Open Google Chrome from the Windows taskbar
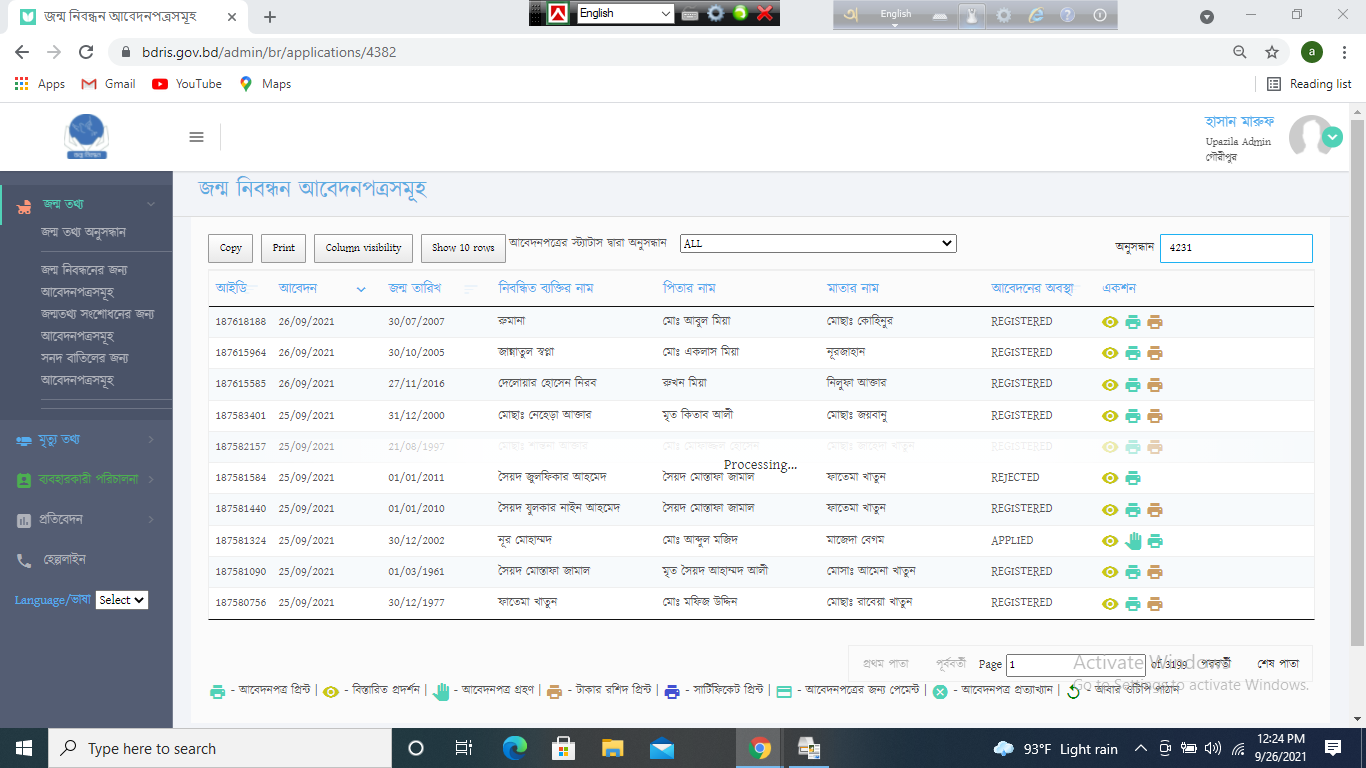 [760, 748]
